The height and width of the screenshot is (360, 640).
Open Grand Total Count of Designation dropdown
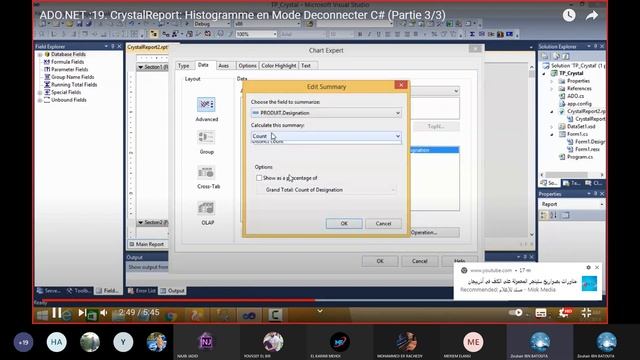(x=326, y=190)
